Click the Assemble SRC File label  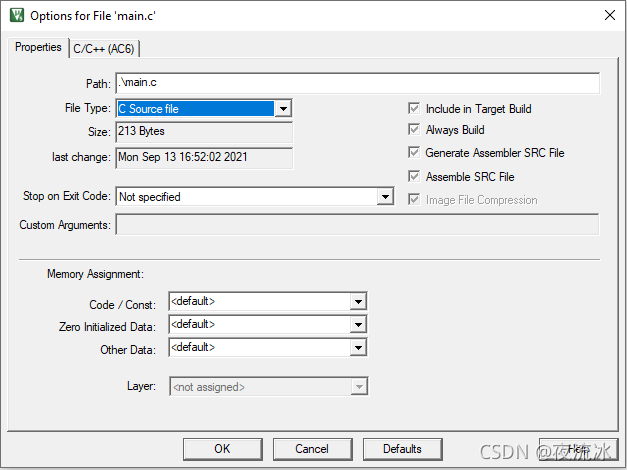470,177
